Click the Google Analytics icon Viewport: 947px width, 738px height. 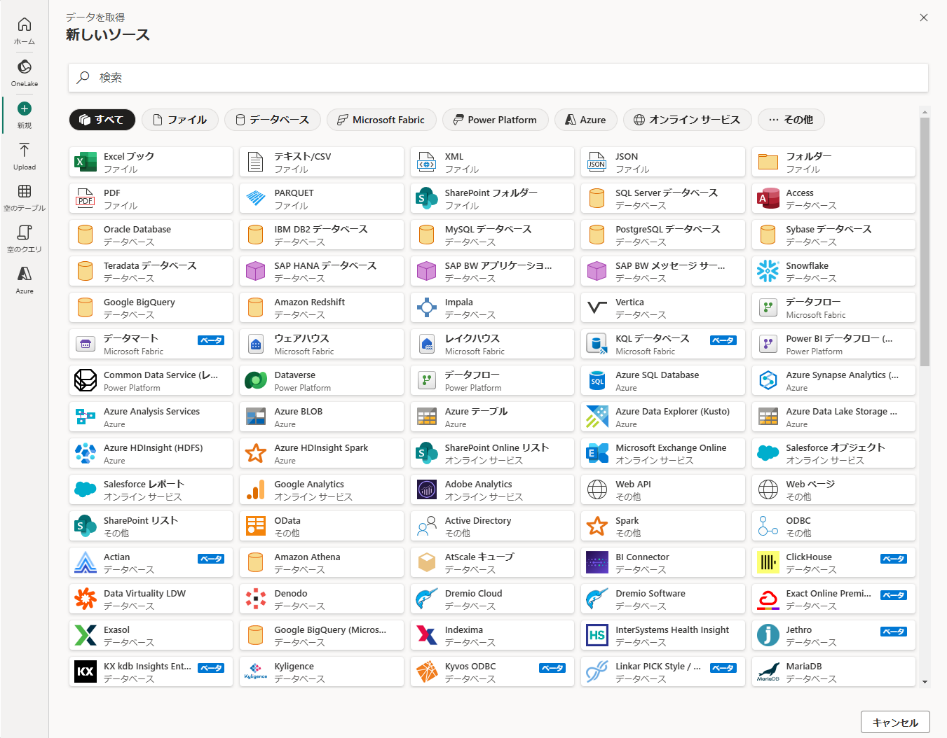tap(256, 490)
